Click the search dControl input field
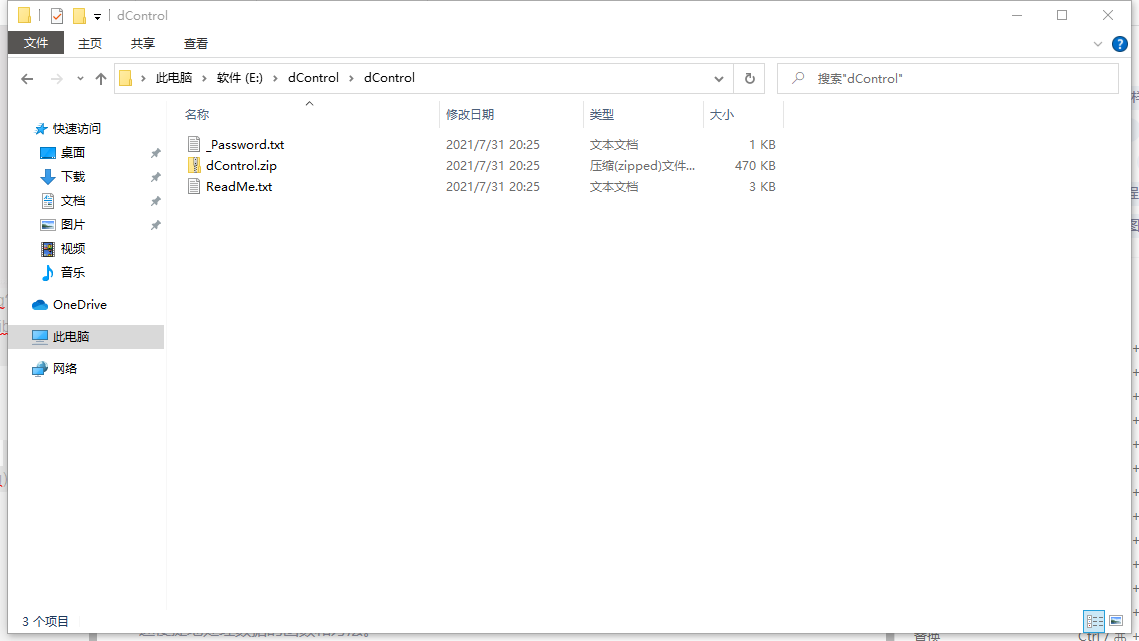 (x=947, y=78)
